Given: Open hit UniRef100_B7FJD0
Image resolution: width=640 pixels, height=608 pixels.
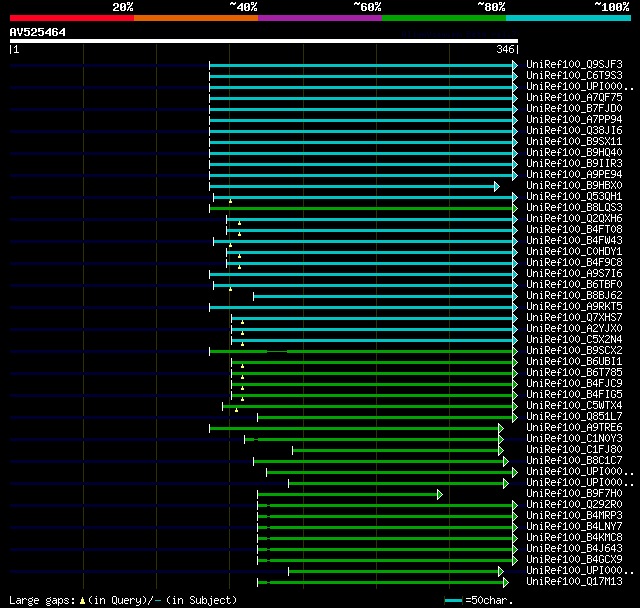Looking at the screenshot, I should pyautogui.click(x=574, y=109).
